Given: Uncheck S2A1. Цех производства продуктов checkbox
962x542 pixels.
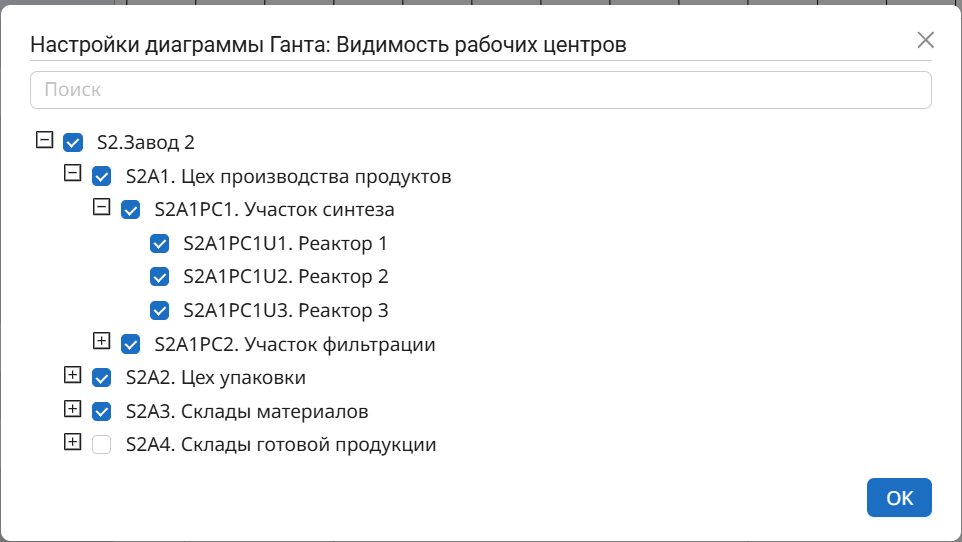Looking at the screenshot, I should [102, 177].
